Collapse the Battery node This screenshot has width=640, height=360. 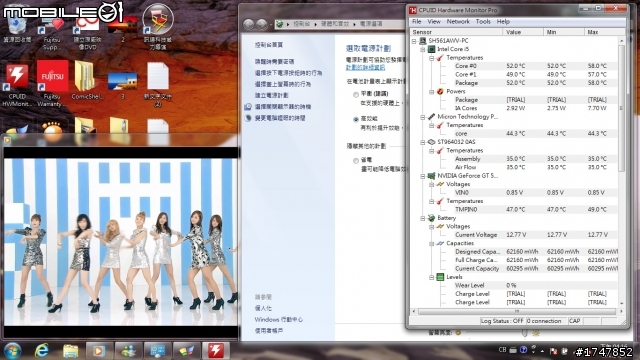pos(423,218)
